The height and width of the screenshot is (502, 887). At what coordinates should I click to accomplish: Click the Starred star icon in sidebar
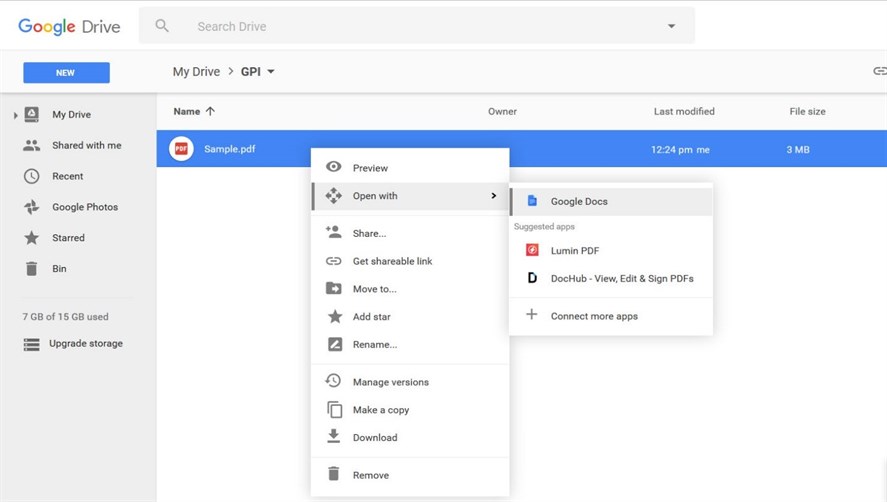(32, 238)
